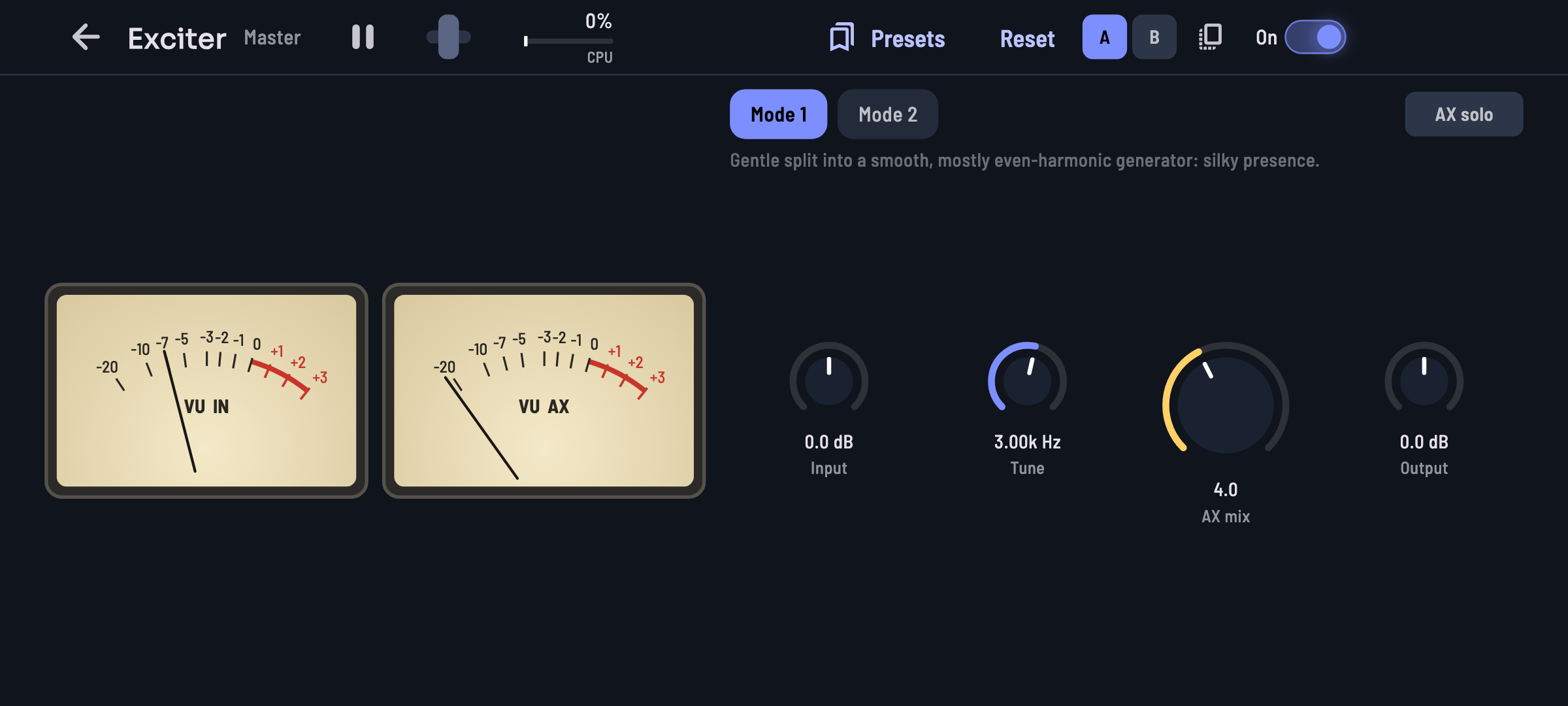Select the A comparison slot
Viewport: 1568px width, 706px height.
1104,37
